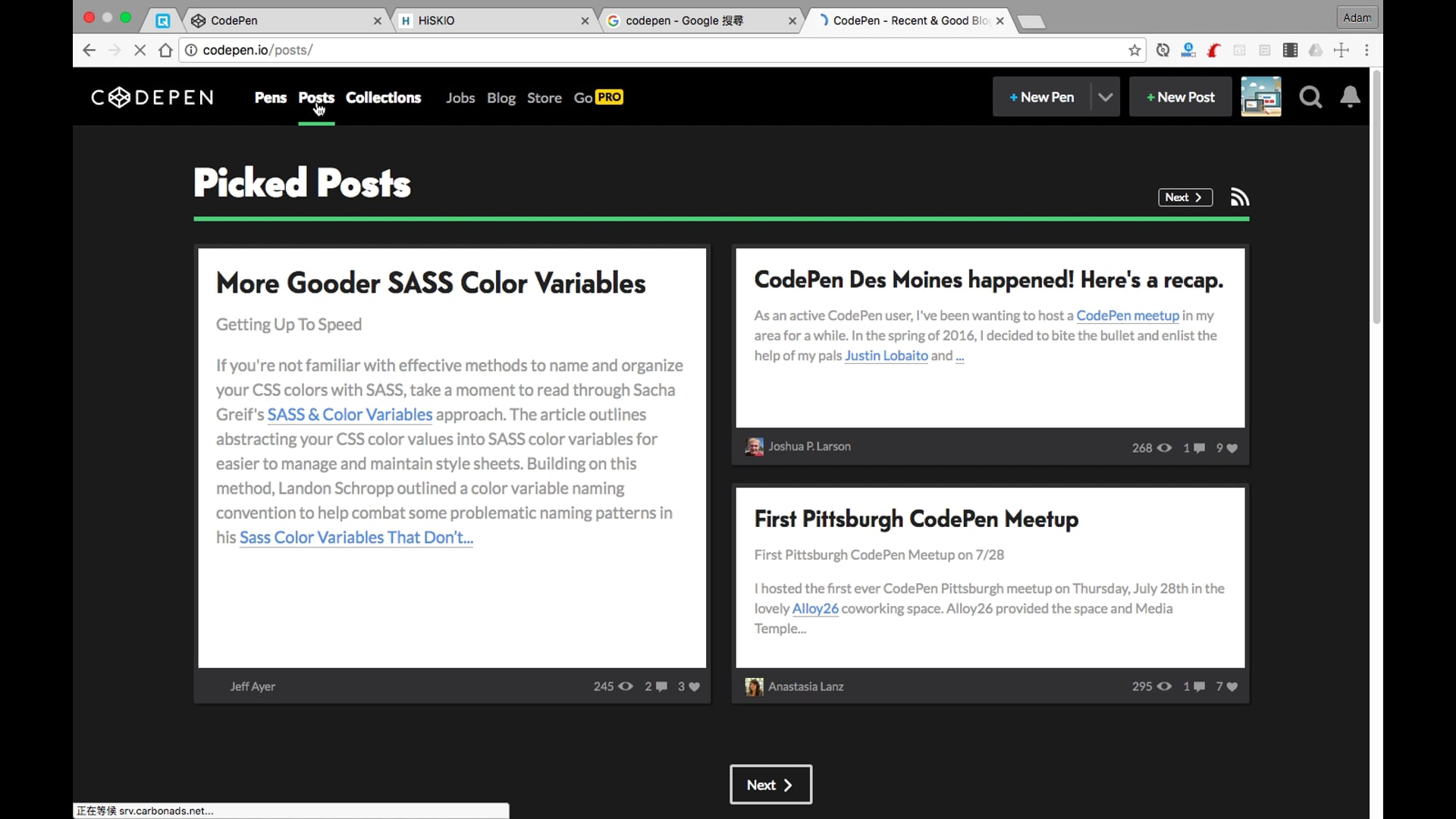This screenshot has width=1456, height=819.
Task: Open the profile avatar thumbnail in the header
Action: [1260, 96]
